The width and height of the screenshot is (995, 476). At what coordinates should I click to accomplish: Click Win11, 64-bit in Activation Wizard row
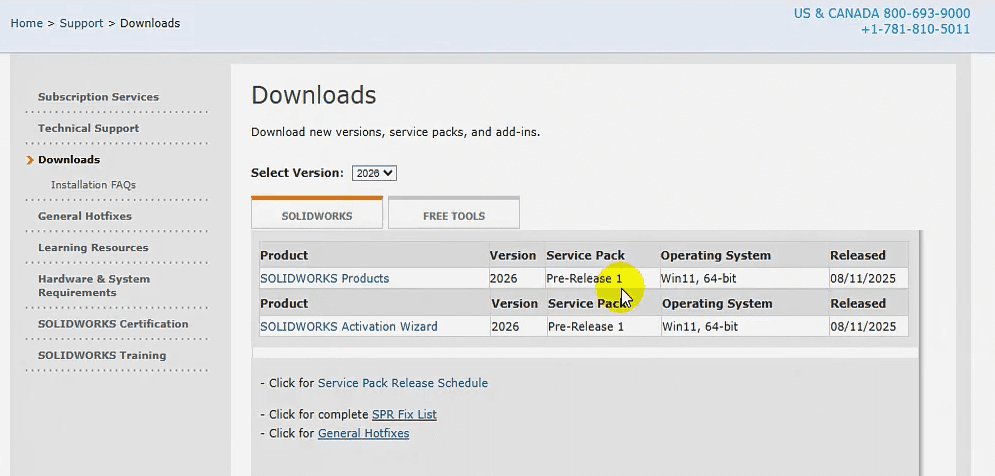700,326
